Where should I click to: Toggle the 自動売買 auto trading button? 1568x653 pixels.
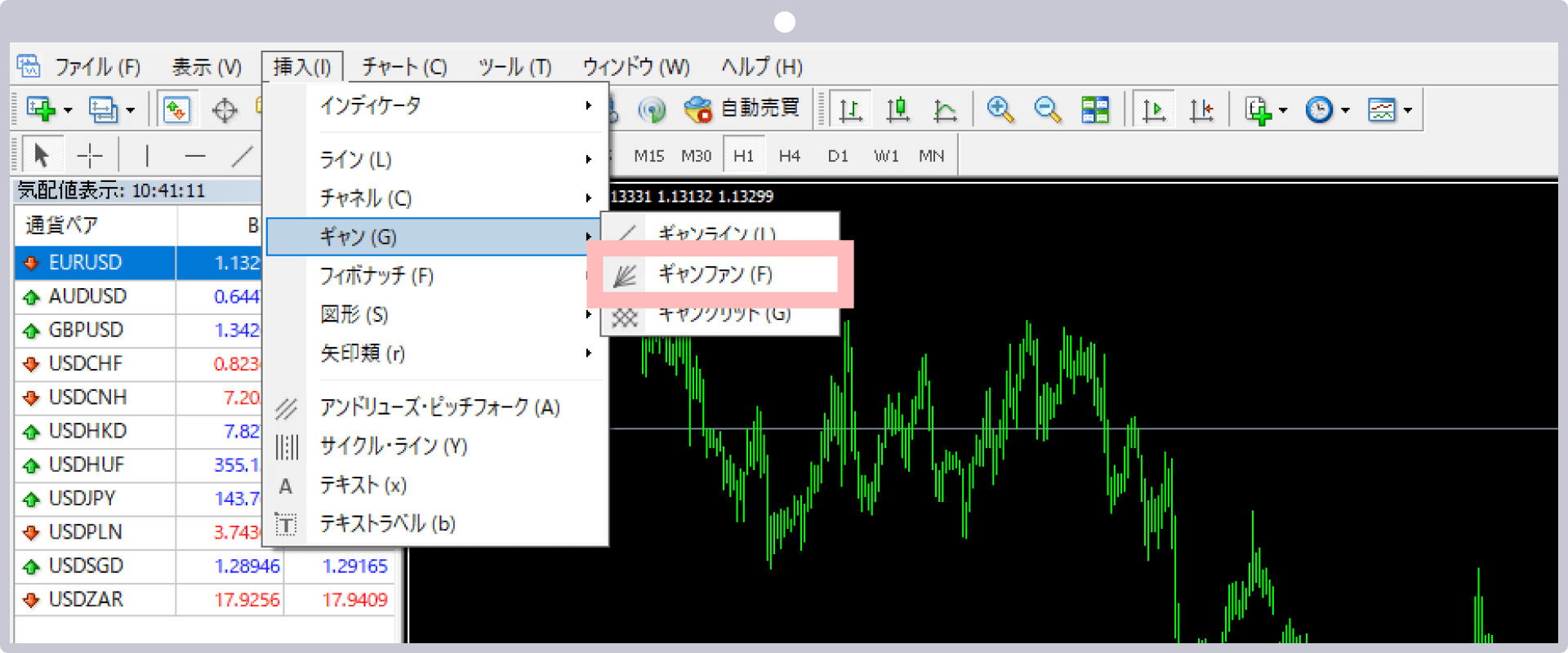click(742, 109)
